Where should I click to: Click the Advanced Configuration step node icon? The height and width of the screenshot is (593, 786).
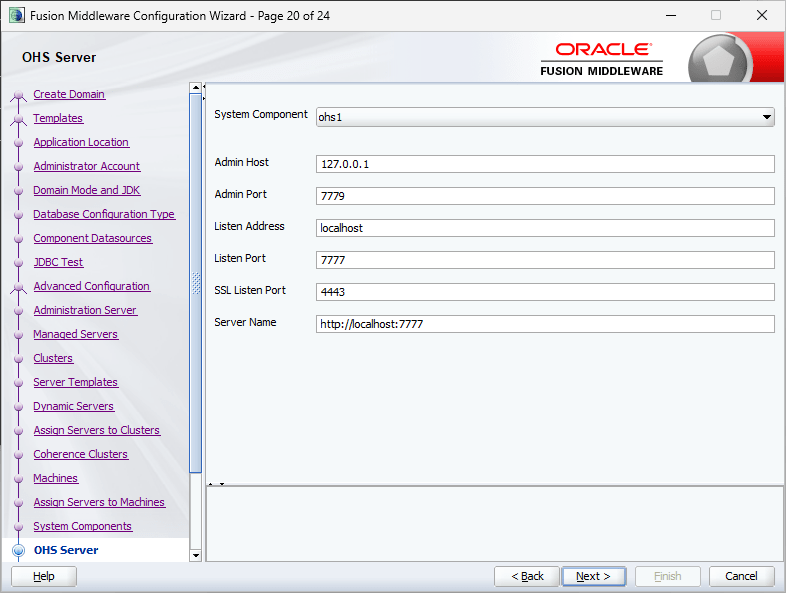(x=19, y=287)
